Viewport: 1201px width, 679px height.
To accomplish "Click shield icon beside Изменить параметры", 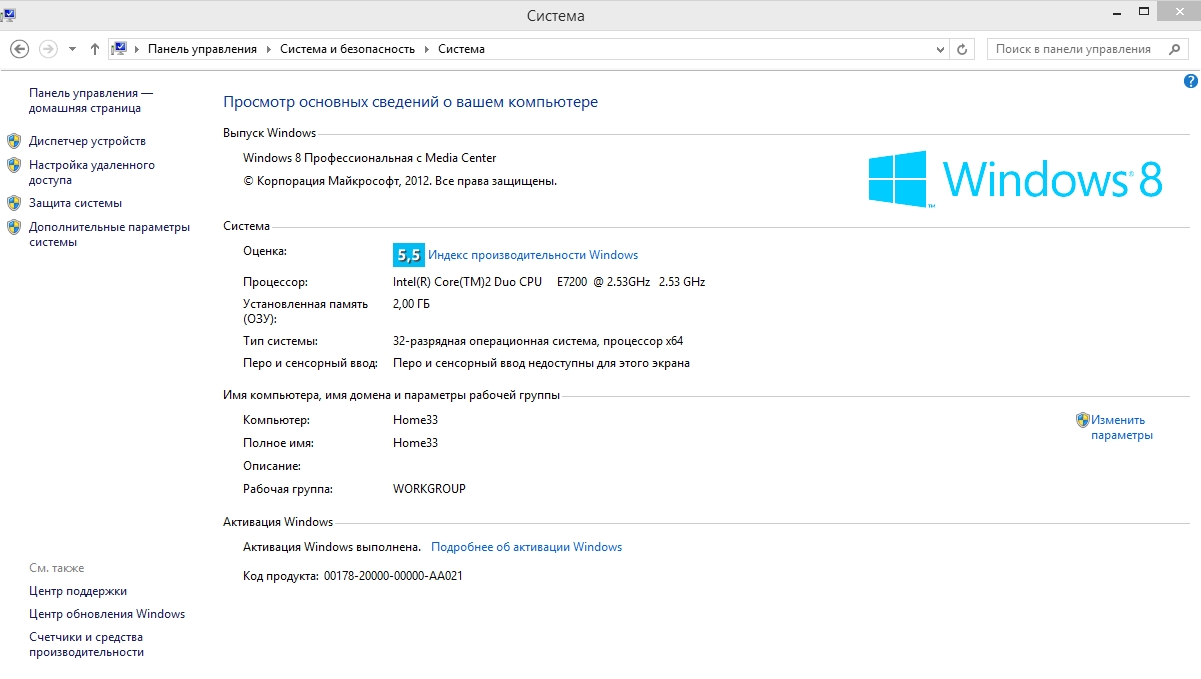I will [1083, 420].
